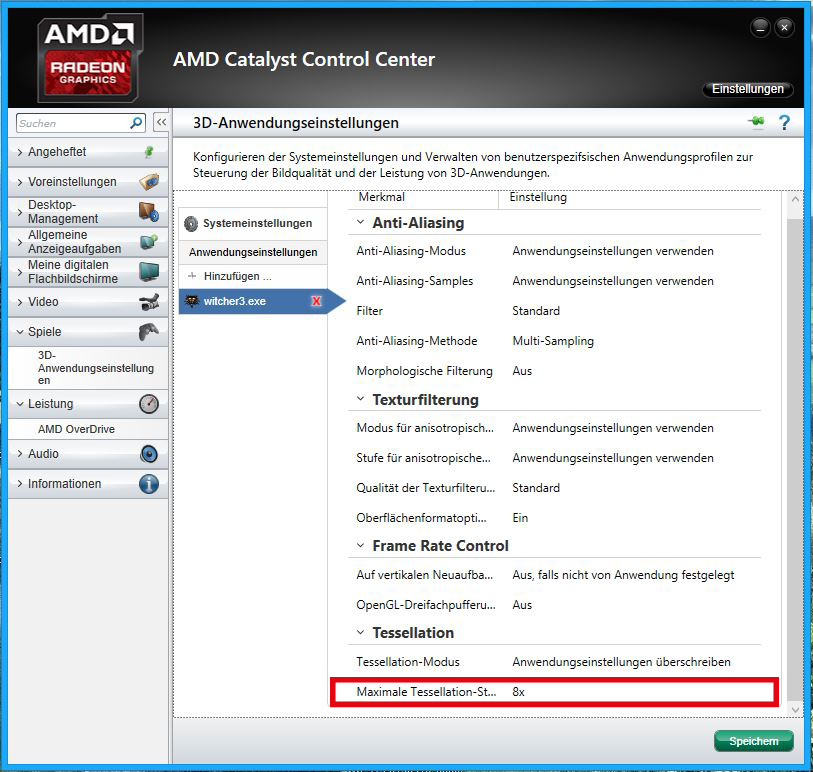Minimize the Catalyst Control Center window

pyautogui.click(x=760, y=27)
